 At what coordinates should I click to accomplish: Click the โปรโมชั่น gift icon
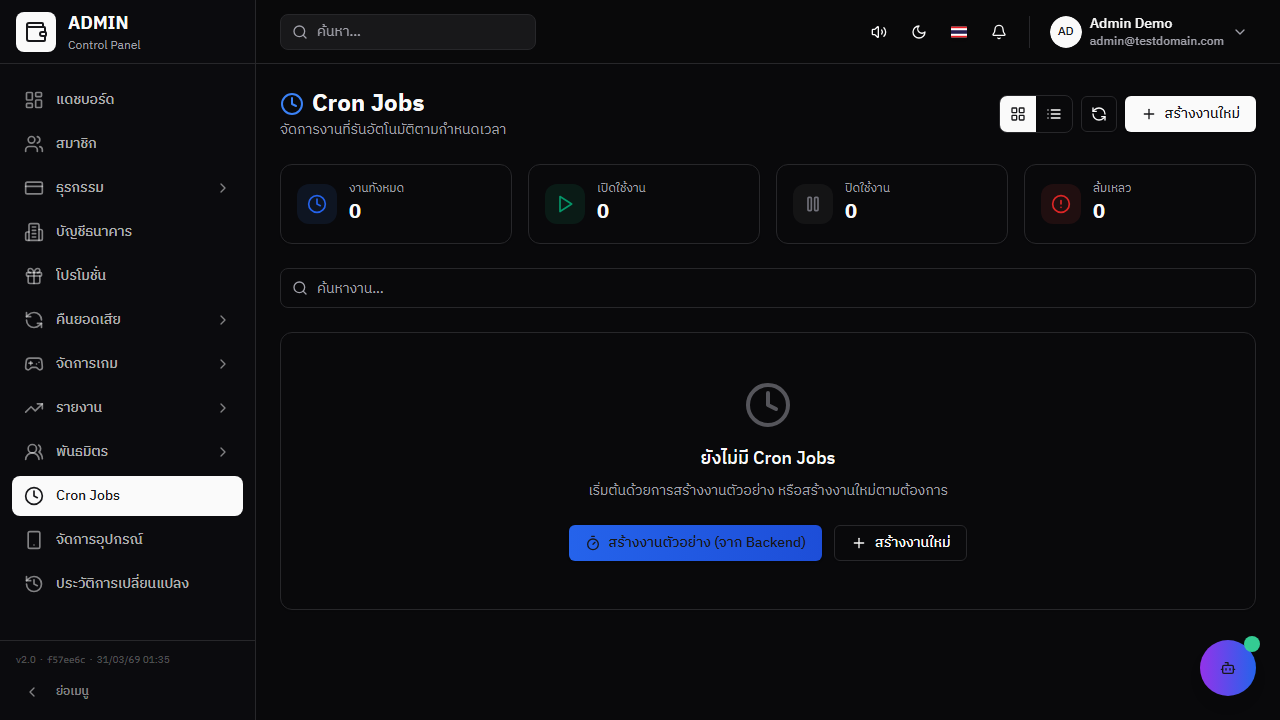pyautogui.click(x=33, y=275)
